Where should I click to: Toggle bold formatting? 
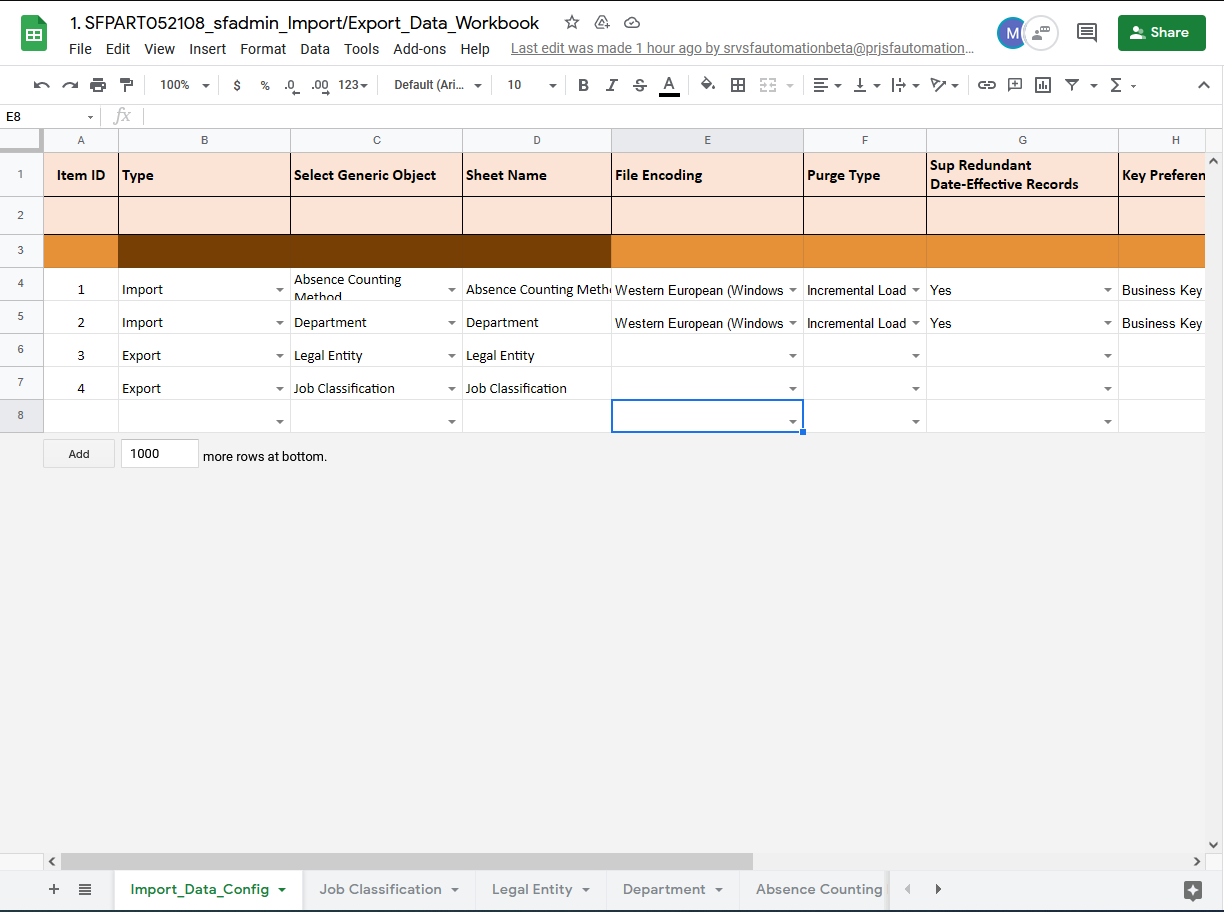coord(583,85)
